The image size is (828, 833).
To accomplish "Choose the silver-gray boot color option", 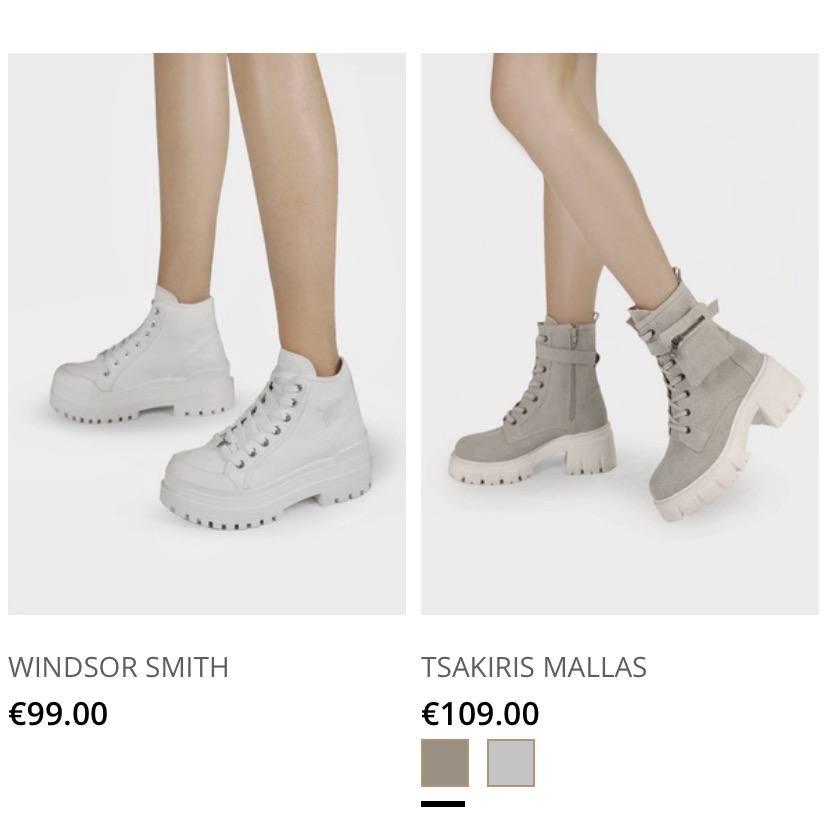I will click(511, 762).
